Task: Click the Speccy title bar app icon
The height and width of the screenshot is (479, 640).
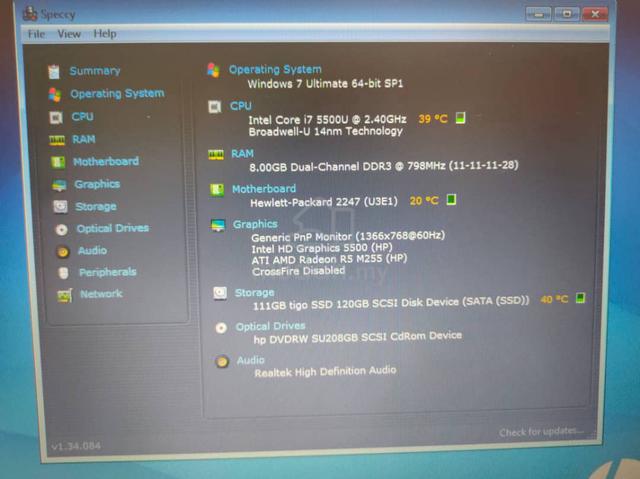Action: tap(30, 13)
